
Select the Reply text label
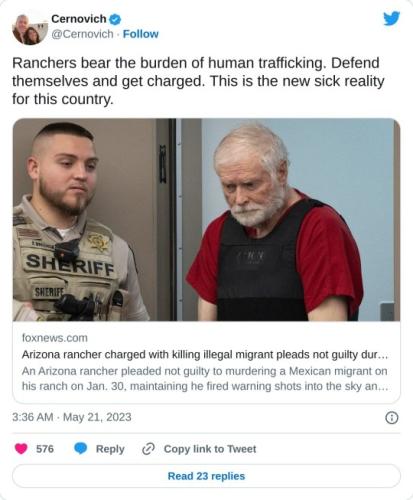pyautogui.click(x=110, y=449)
